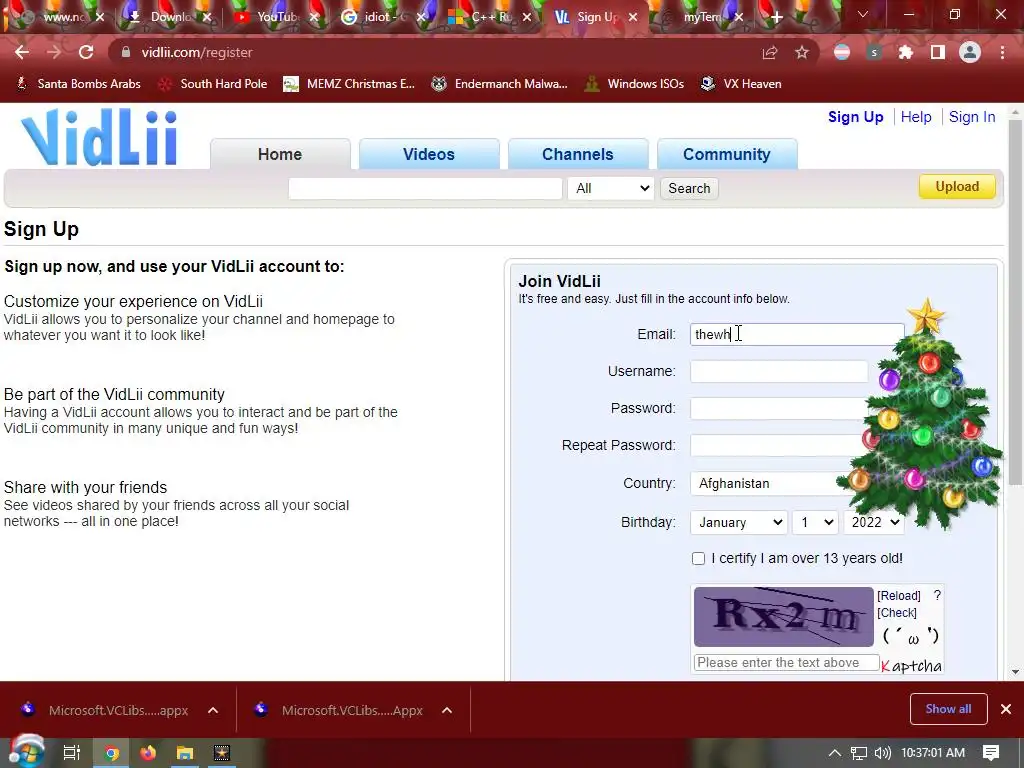Open the Chrome extensions puzzle icon
Viewport: 1024px width, 768px height.
click(905, 52)
